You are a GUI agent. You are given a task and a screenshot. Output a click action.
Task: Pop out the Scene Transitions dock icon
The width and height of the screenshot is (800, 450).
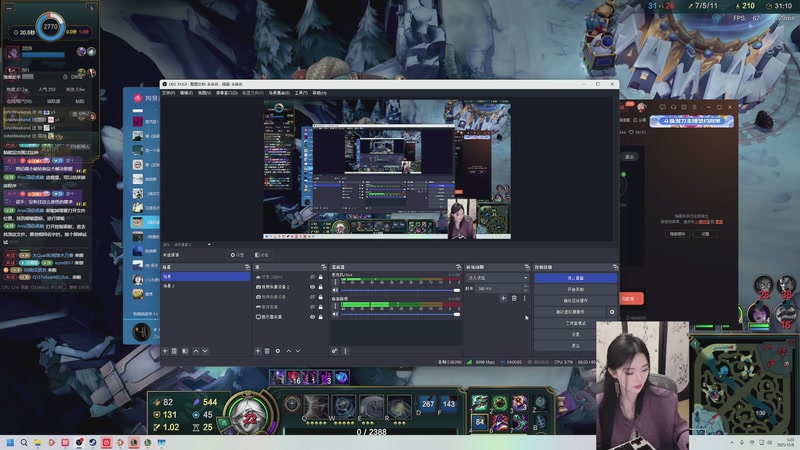527,267
